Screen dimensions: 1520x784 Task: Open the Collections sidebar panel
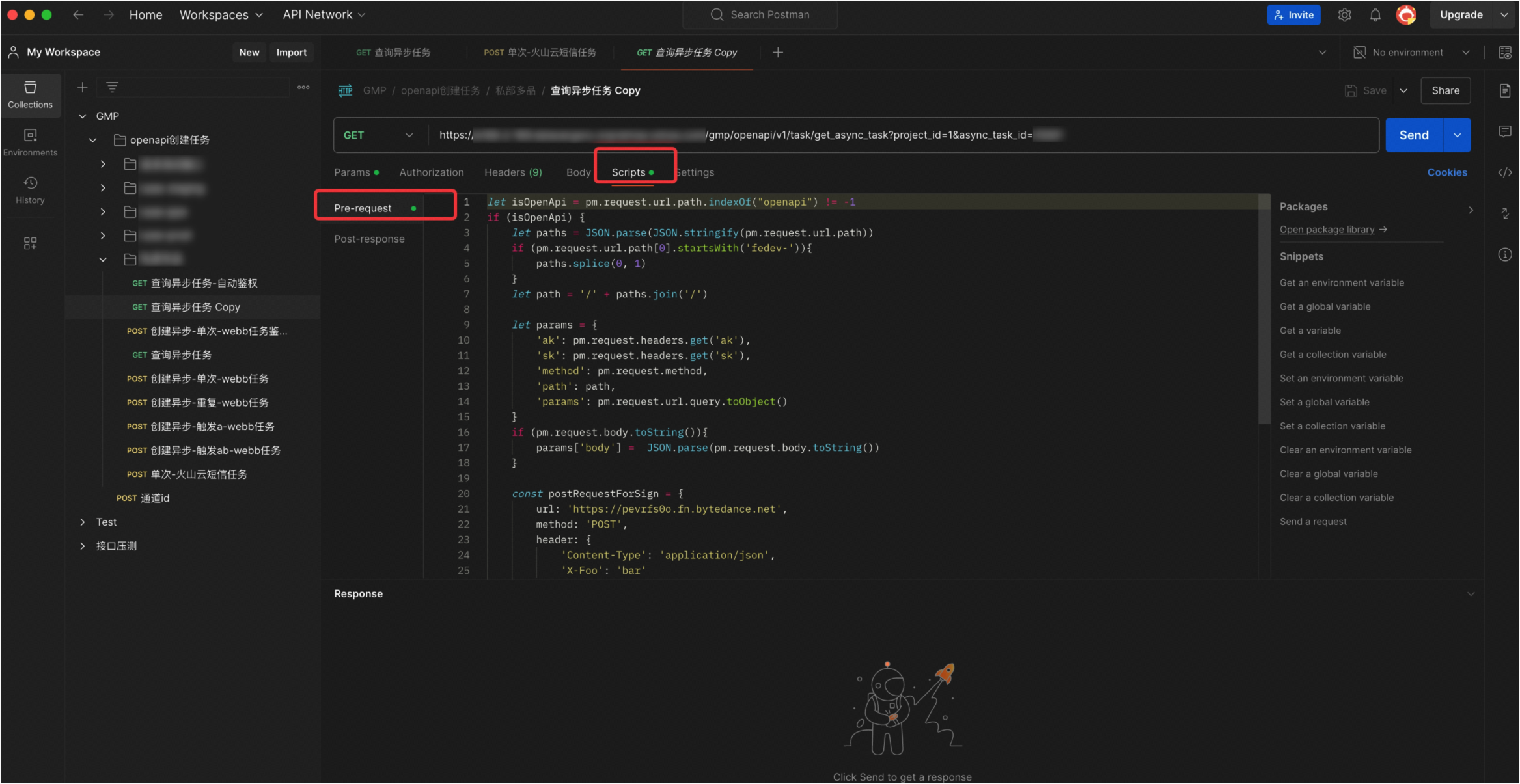(x=30, y=95)
